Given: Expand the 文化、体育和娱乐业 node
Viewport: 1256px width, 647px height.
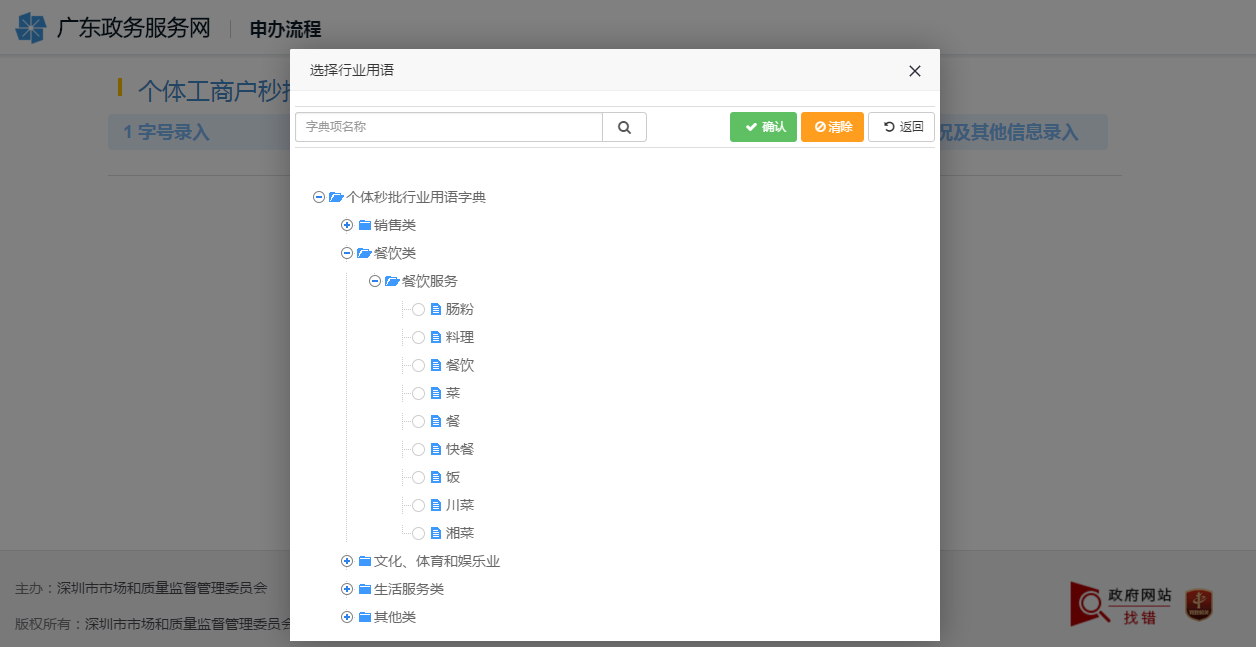Looking at the screenshot, I should pyautogui.click(x=347, y=561).
